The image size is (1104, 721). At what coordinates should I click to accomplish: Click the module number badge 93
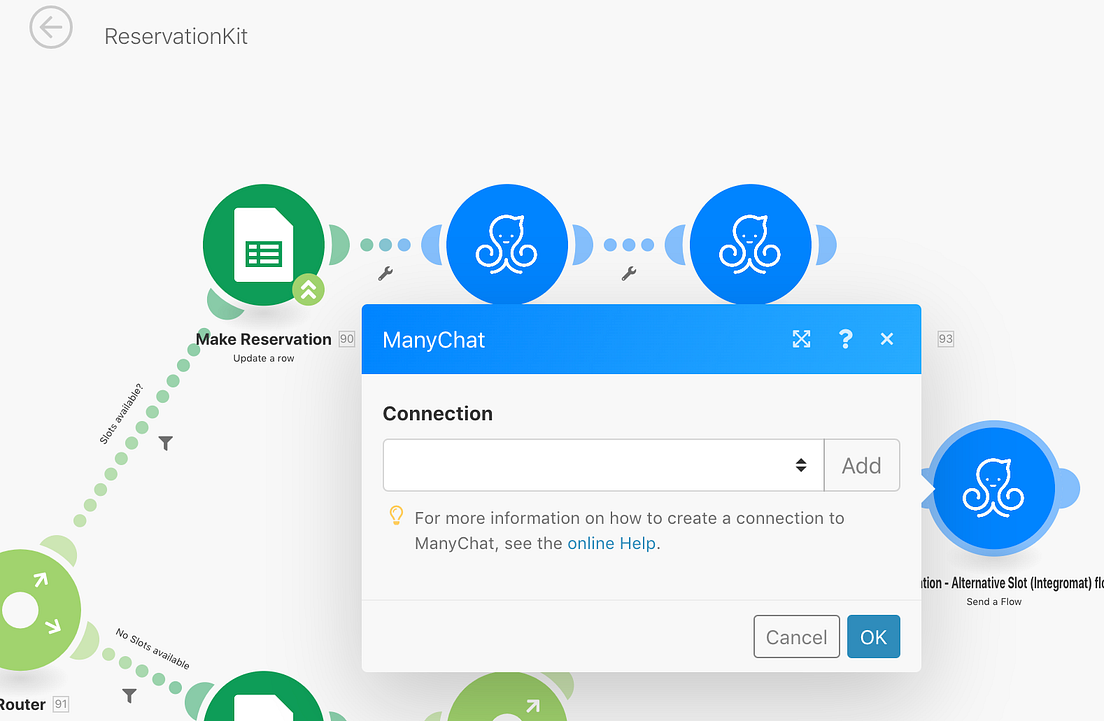pyautogui.click(x=946, y=339)
